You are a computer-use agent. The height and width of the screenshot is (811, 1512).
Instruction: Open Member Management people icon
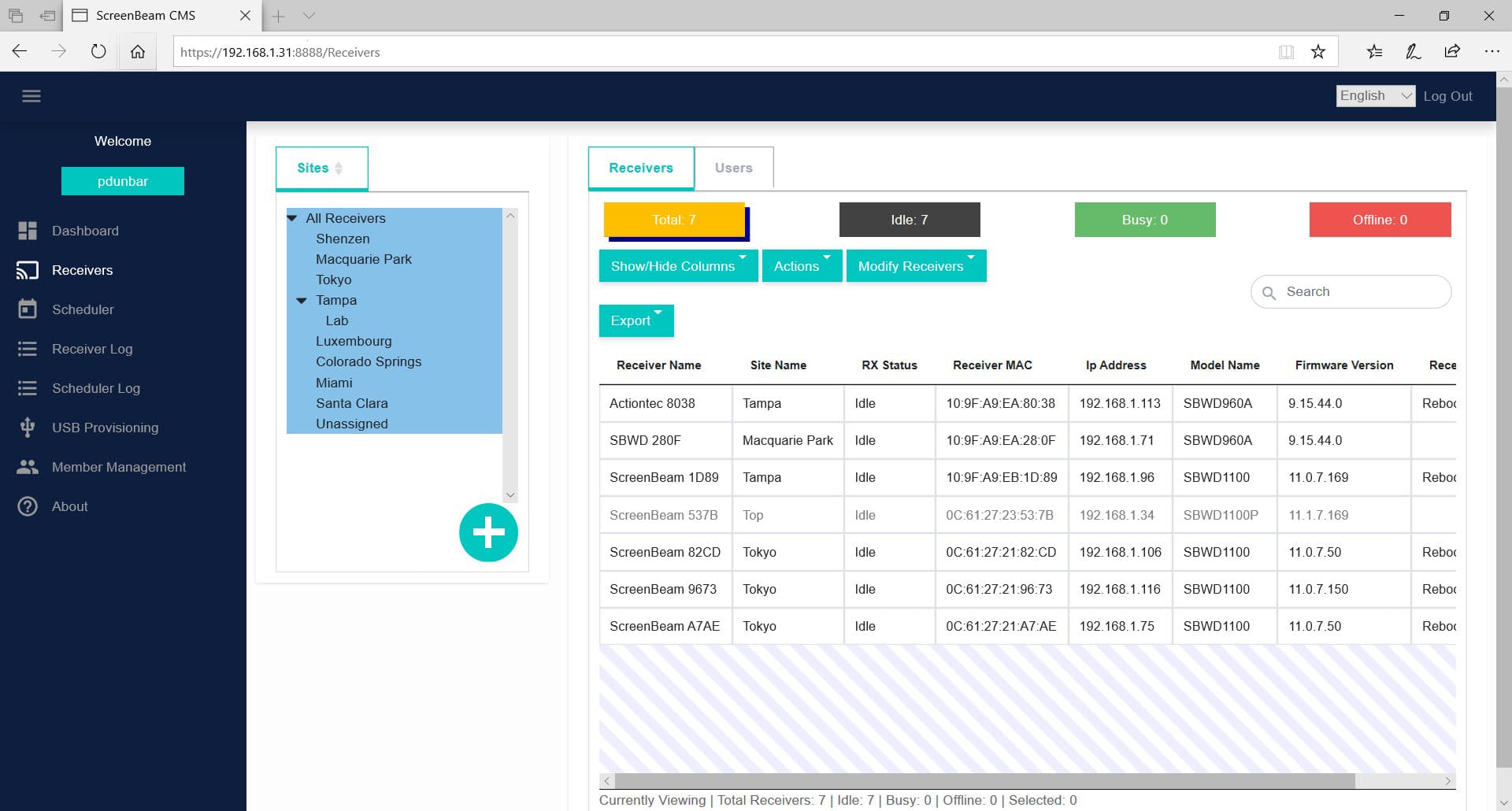click(x=28, y=467)
